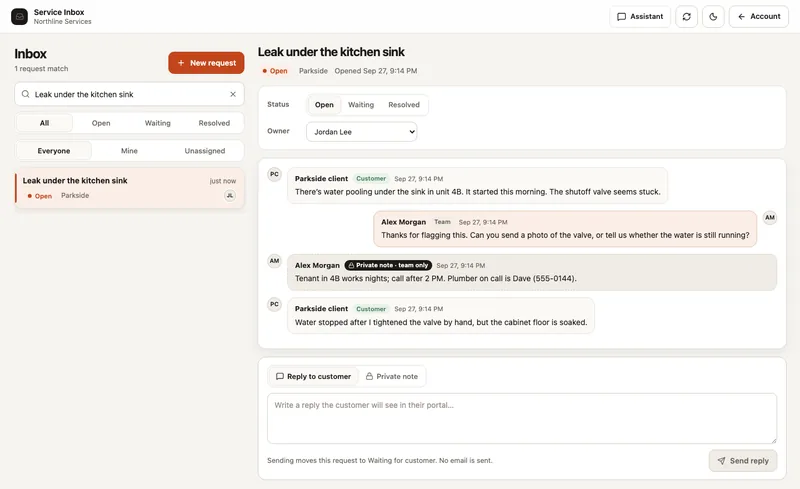800x489 pixels.
Task: Select the All status filter
Action: [44, 123]
